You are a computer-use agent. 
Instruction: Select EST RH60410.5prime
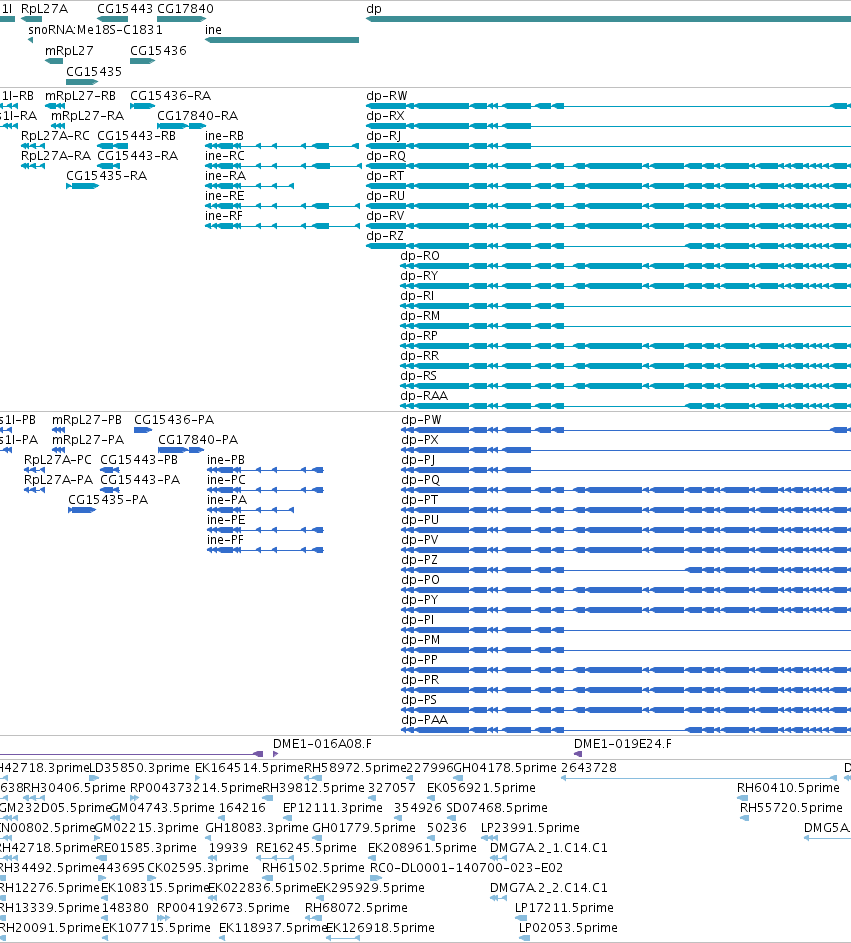788,788
